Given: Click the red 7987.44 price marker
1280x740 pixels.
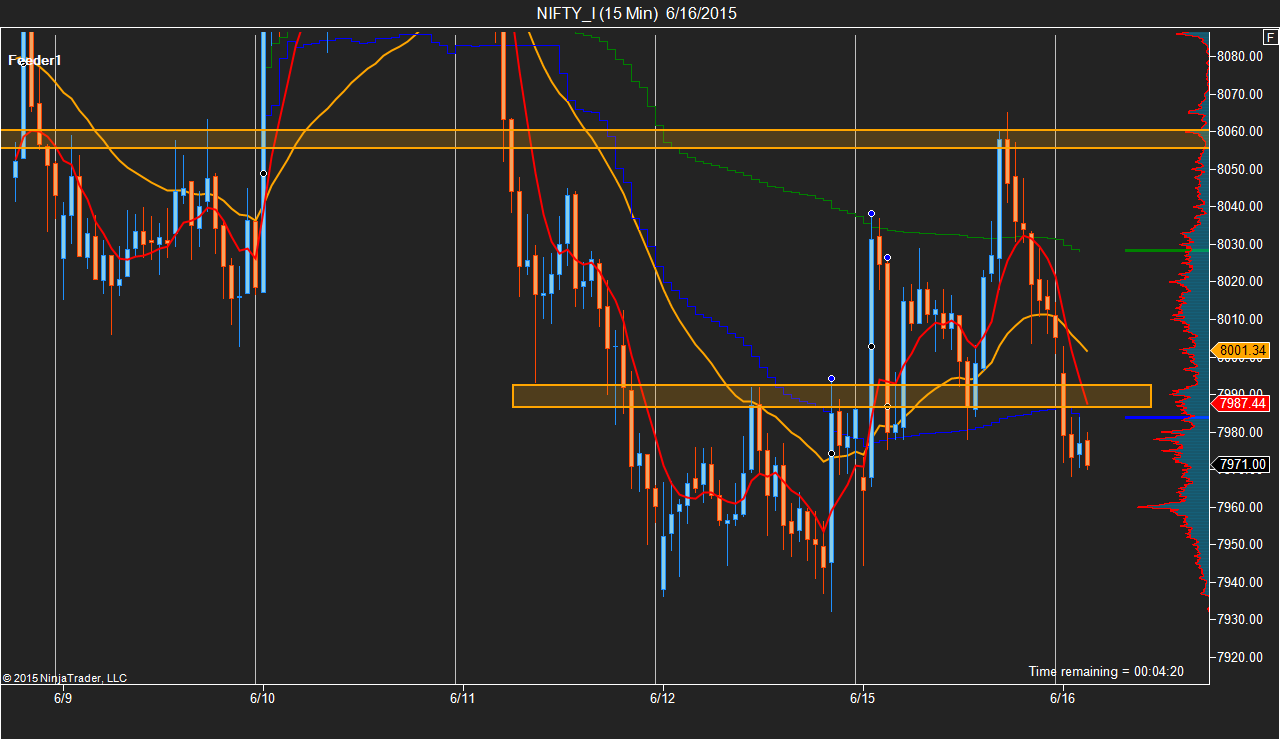Looking at the screenshot, I should [1243, 403].
